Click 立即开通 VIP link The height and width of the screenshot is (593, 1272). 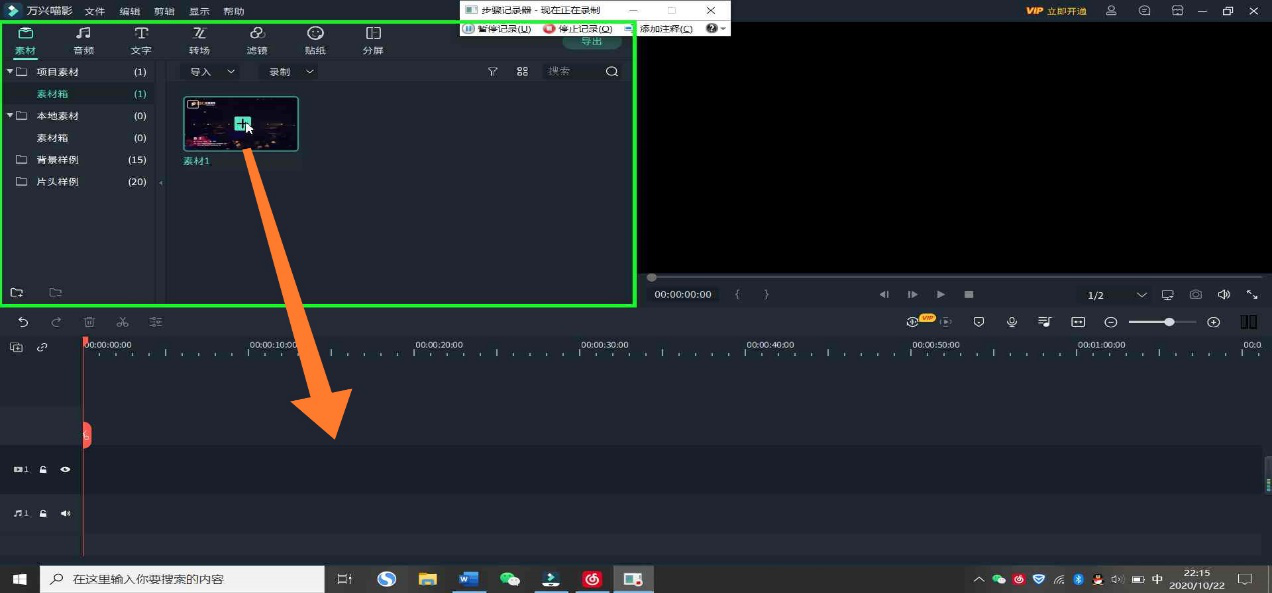(x=1066, y=11)
